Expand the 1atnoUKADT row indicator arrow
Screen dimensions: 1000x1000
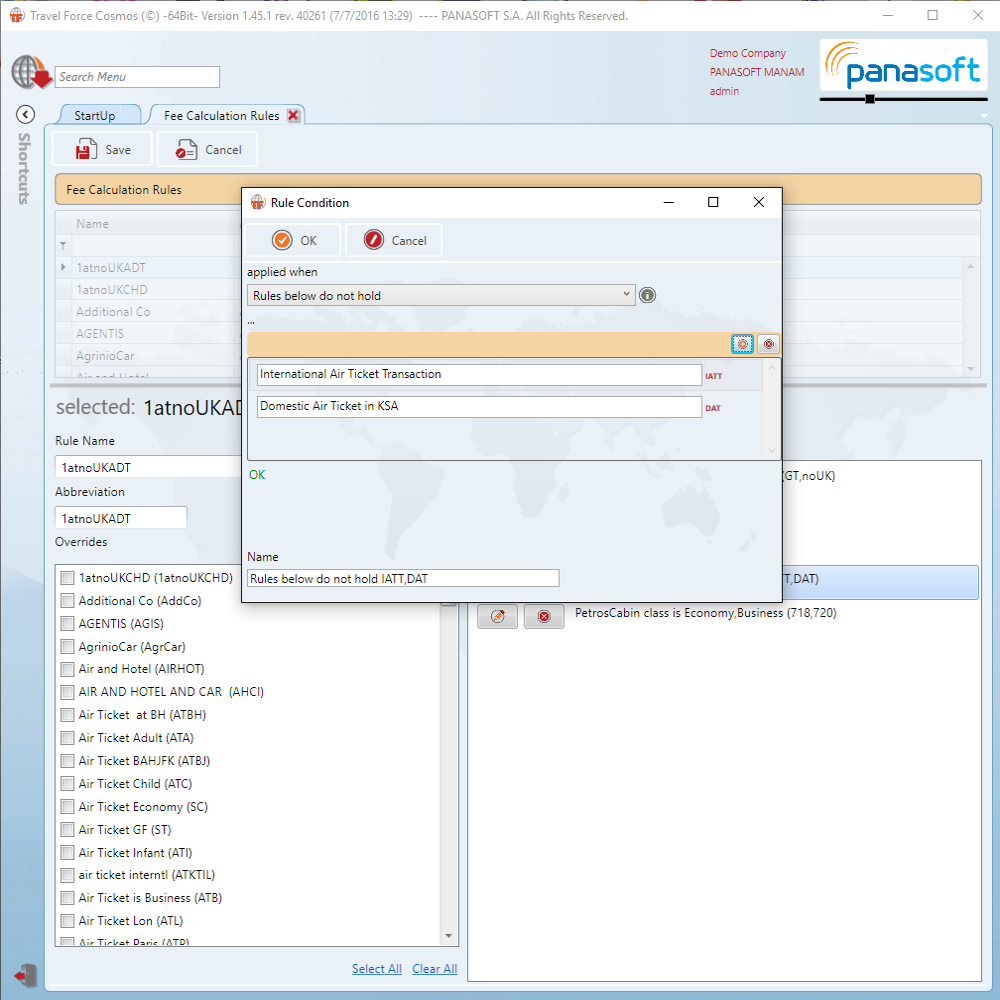(x=64, y=267)
